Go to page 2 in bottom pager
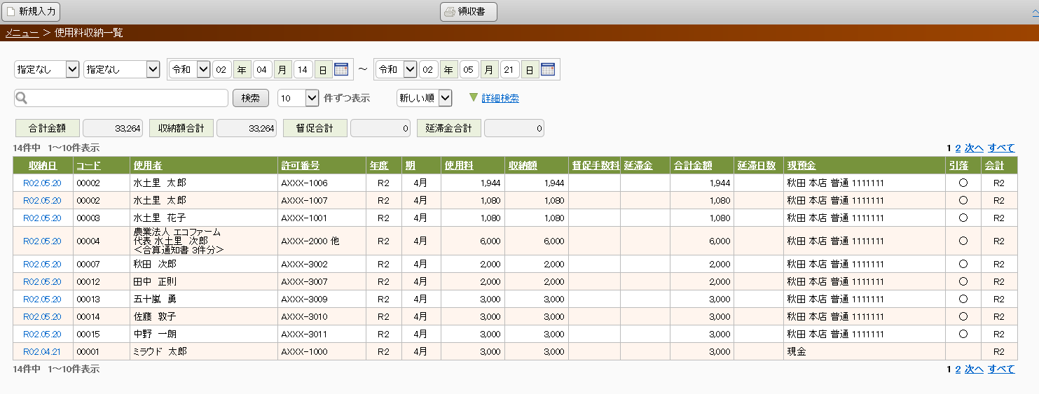The height and width of the screenshot is (394, 1039). click(x=957, y=369)
